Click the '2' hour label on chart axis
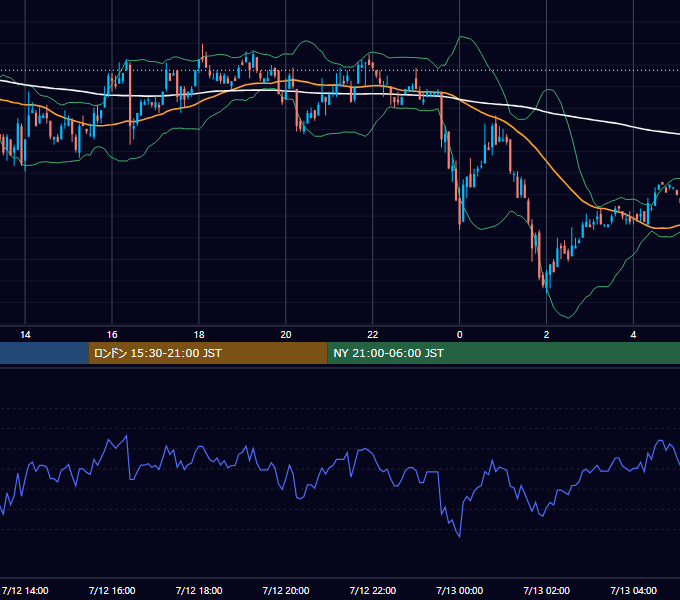 pos(546,335)
